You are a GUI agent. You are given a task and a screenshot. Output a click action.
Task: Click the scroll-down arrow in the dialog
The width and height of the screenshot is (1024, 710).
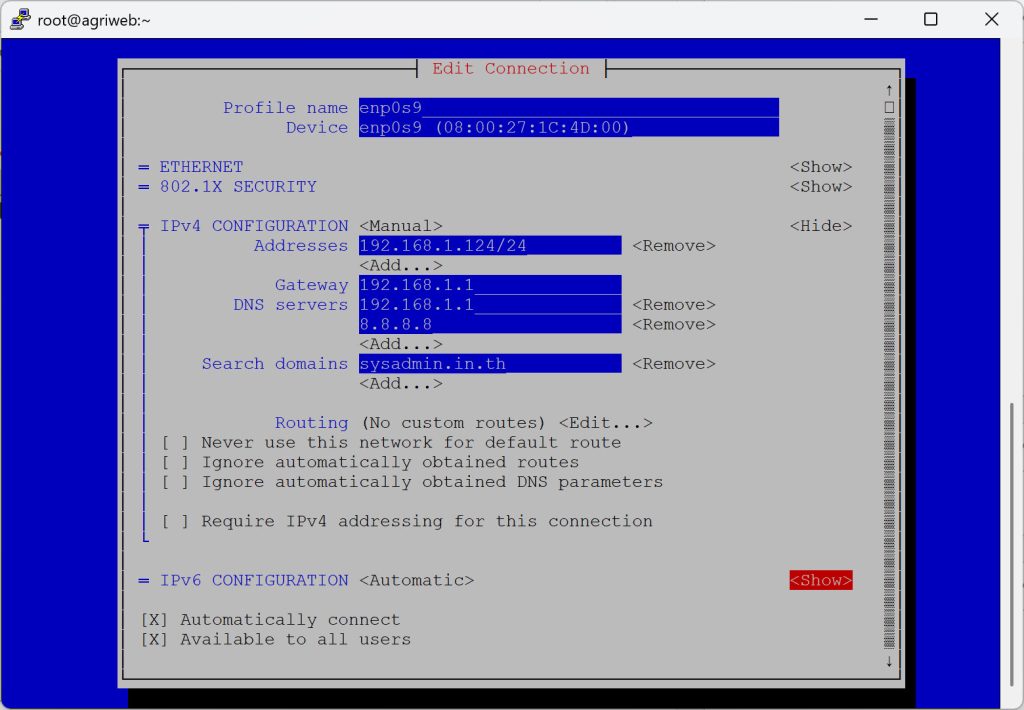(x=888, y=660)
